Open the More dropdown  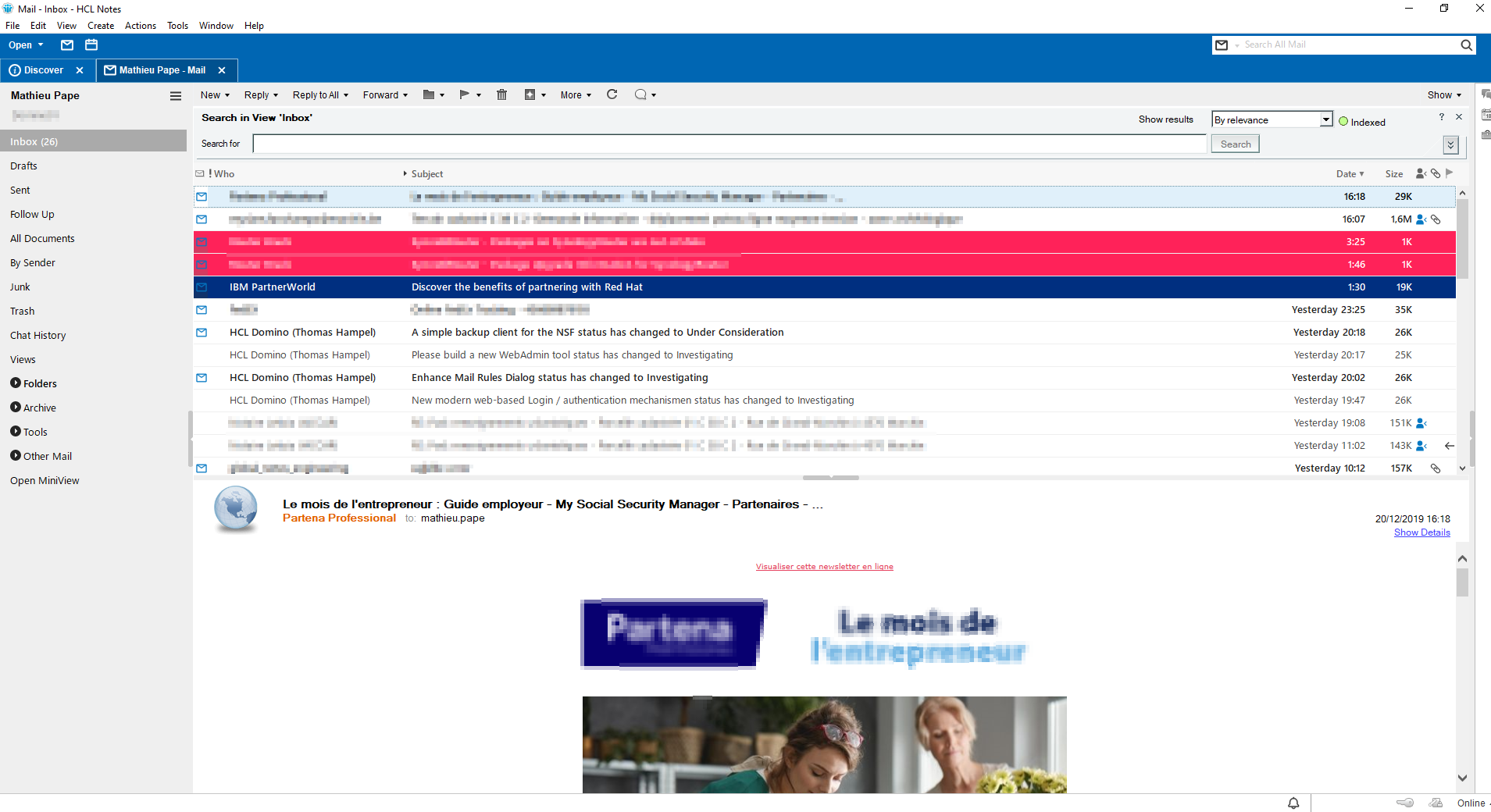(x=576, y=95)
